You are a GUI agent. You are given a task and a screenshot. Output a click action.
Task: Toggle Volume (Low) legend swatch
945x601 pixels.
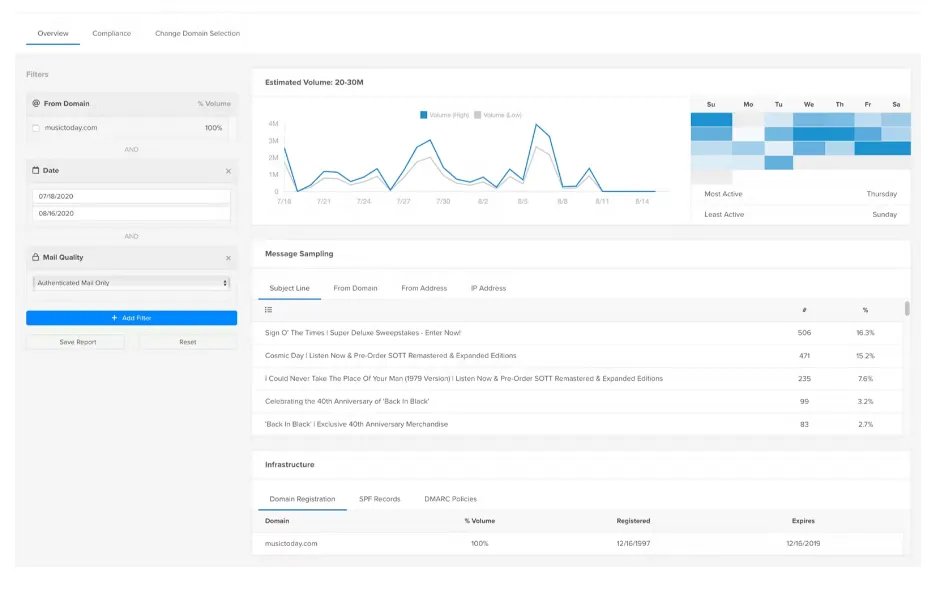click(x=478, y=115)
